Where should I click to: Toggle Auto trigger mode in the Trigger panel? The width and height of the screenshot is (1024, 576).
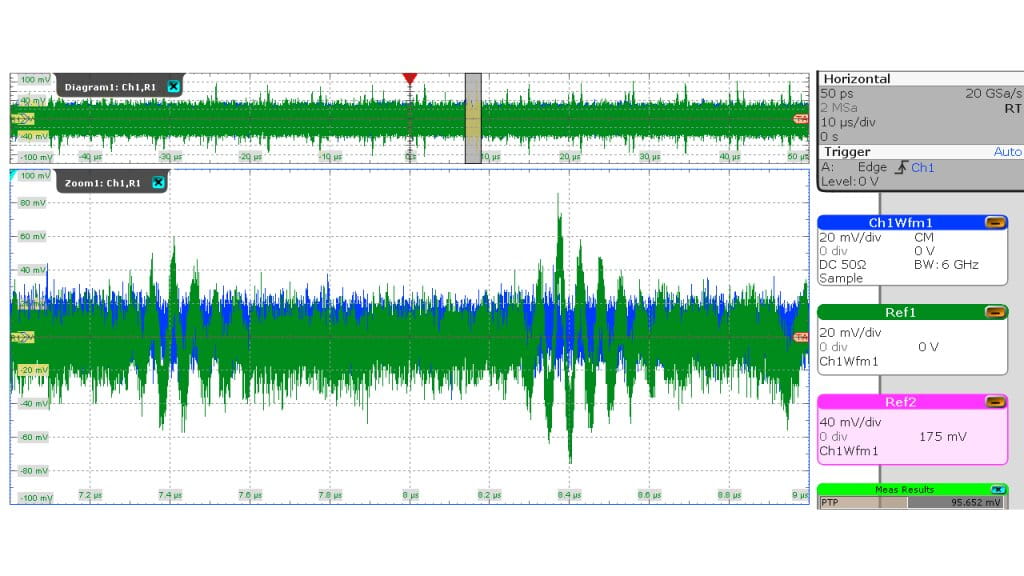tap(1008, 151)
